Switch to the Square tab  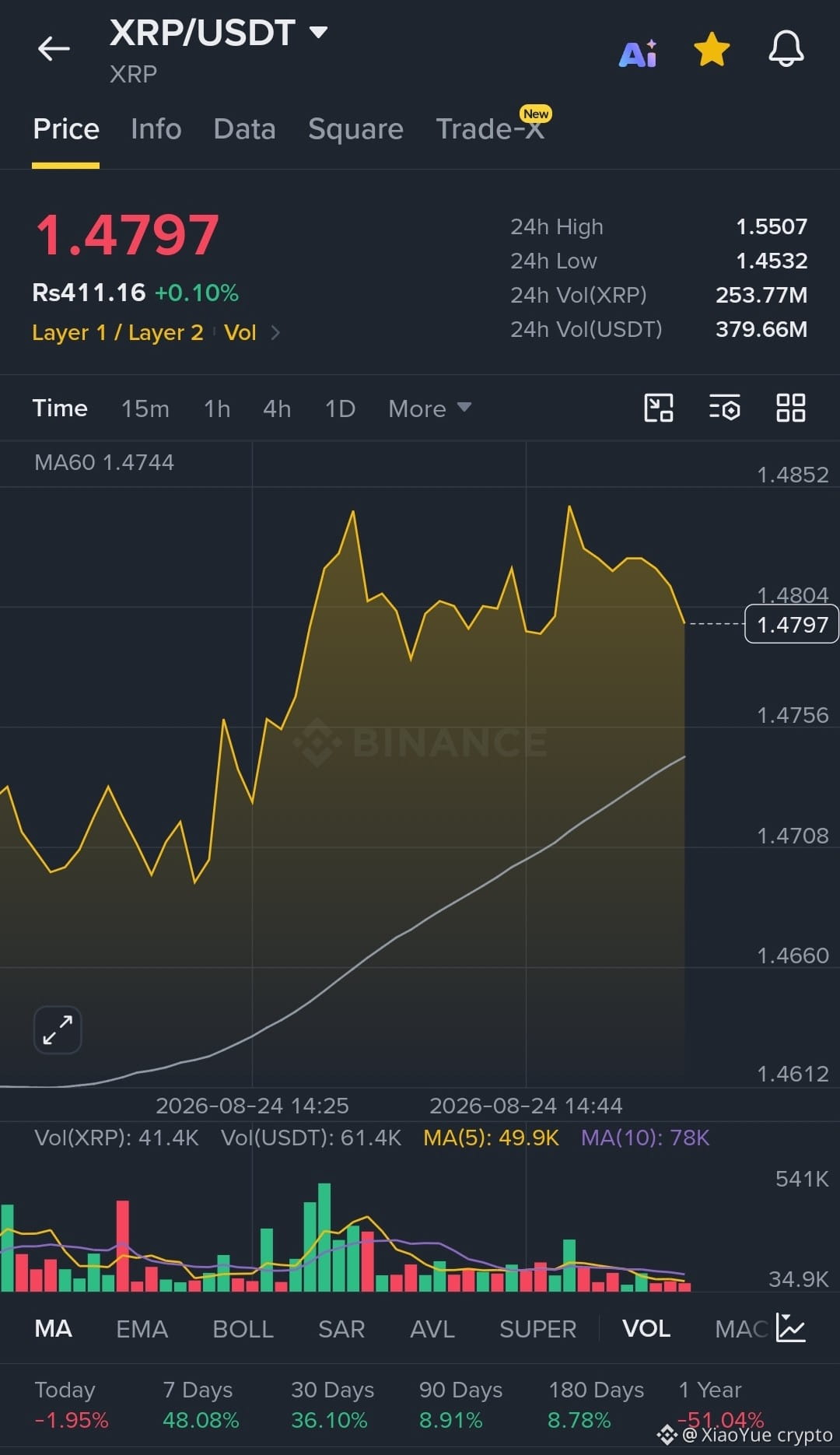tap(355, 129)
